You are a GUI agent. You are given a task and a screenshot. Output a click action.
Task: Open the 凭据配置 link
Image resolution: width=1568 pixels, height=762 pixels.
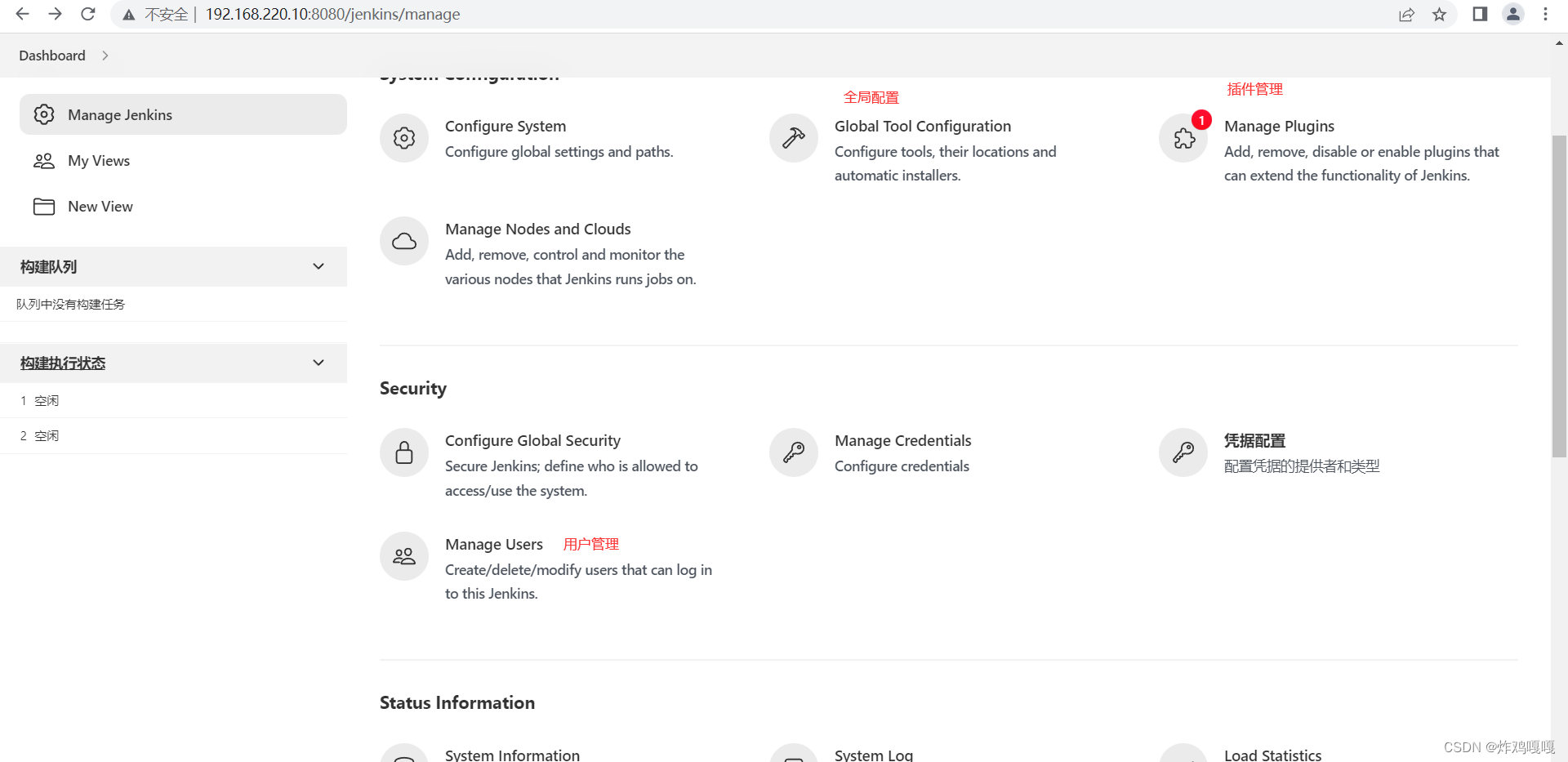[1254, 440]
